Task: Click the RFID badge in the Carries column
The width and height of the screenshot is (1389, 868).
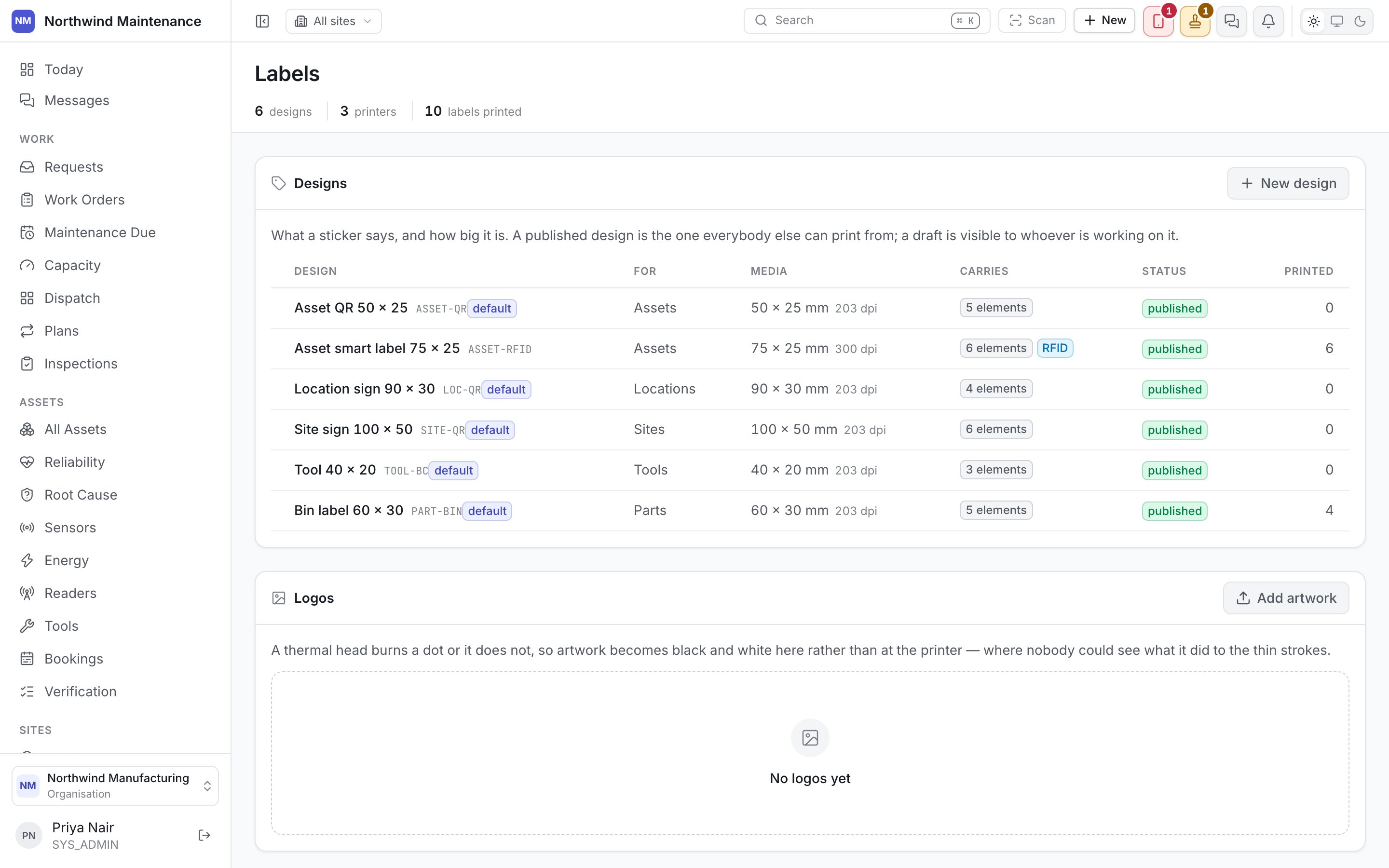Action: click(1055, 349)
